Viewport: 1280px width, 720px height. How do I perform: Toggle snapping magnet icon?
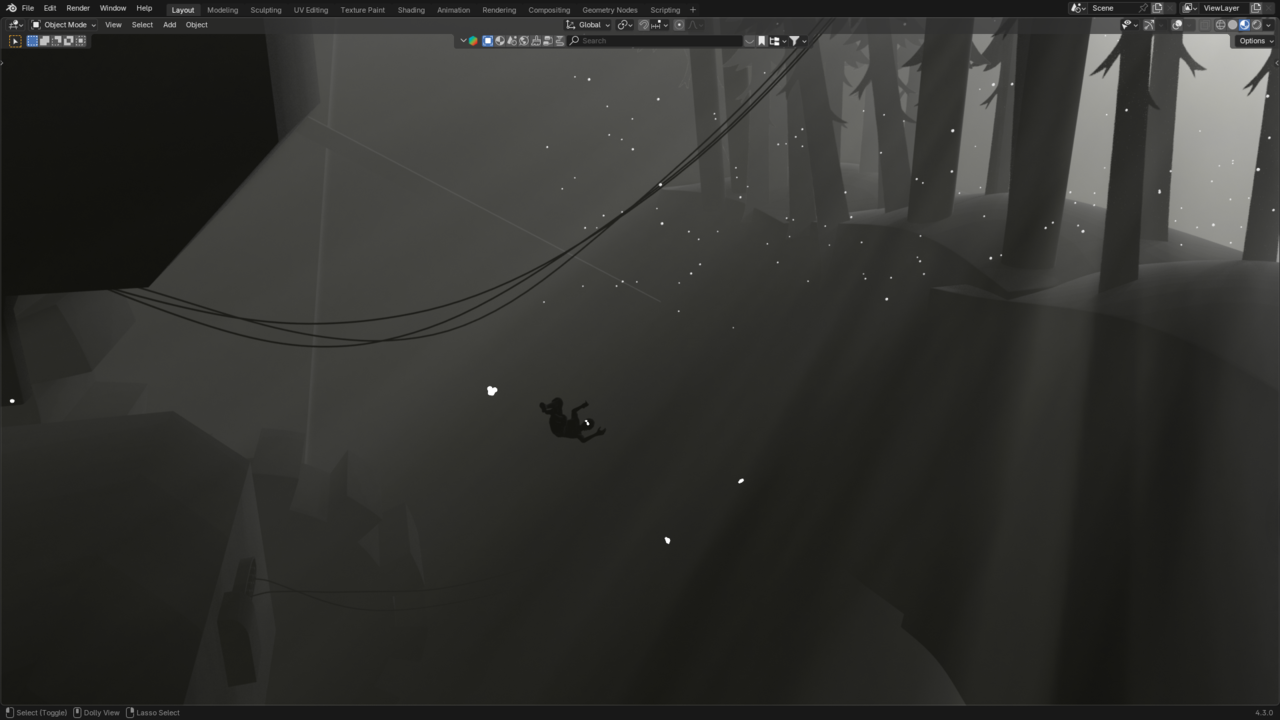coord(644,25)
